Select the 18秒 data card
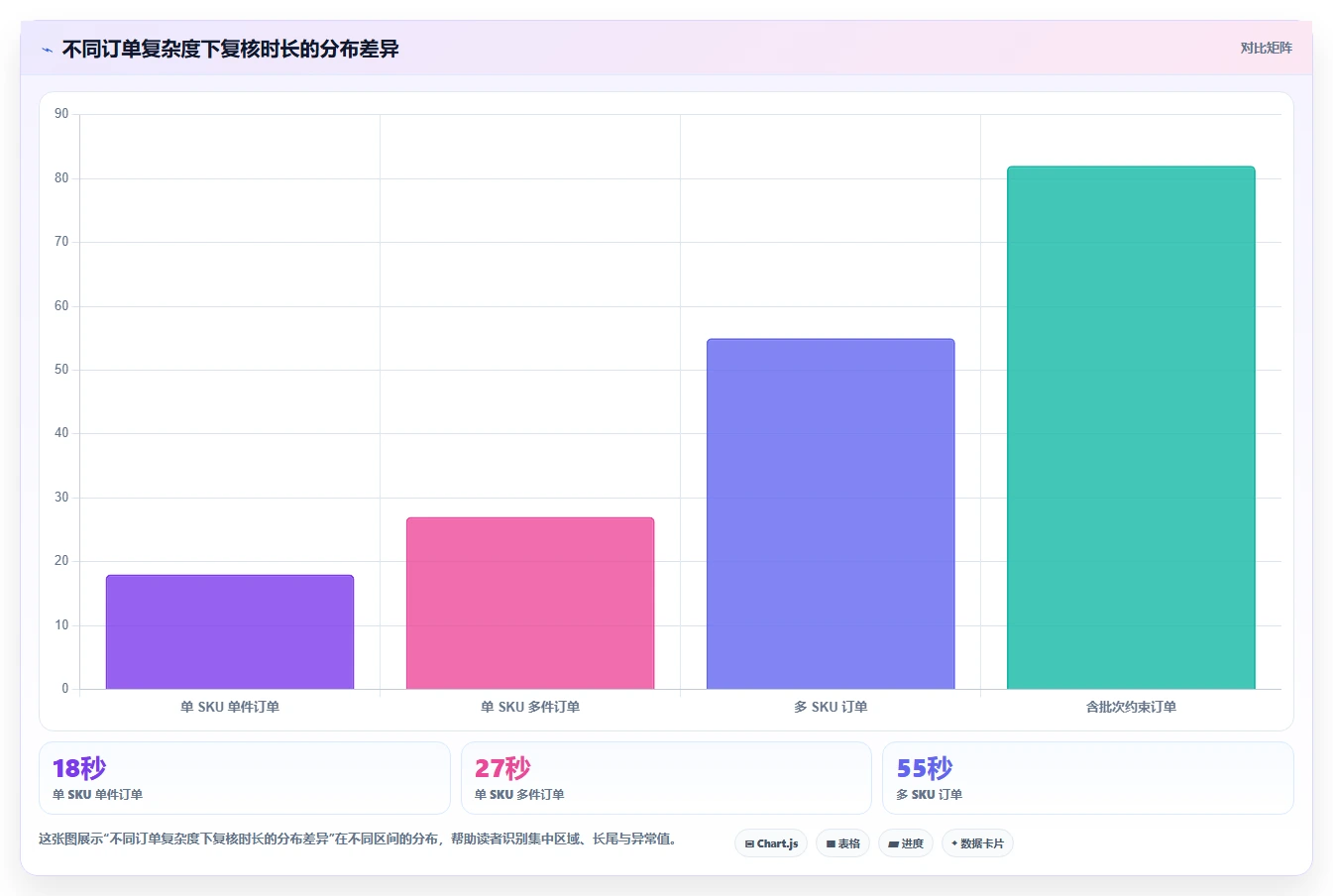1333x896 pixels. coord(244,778)
